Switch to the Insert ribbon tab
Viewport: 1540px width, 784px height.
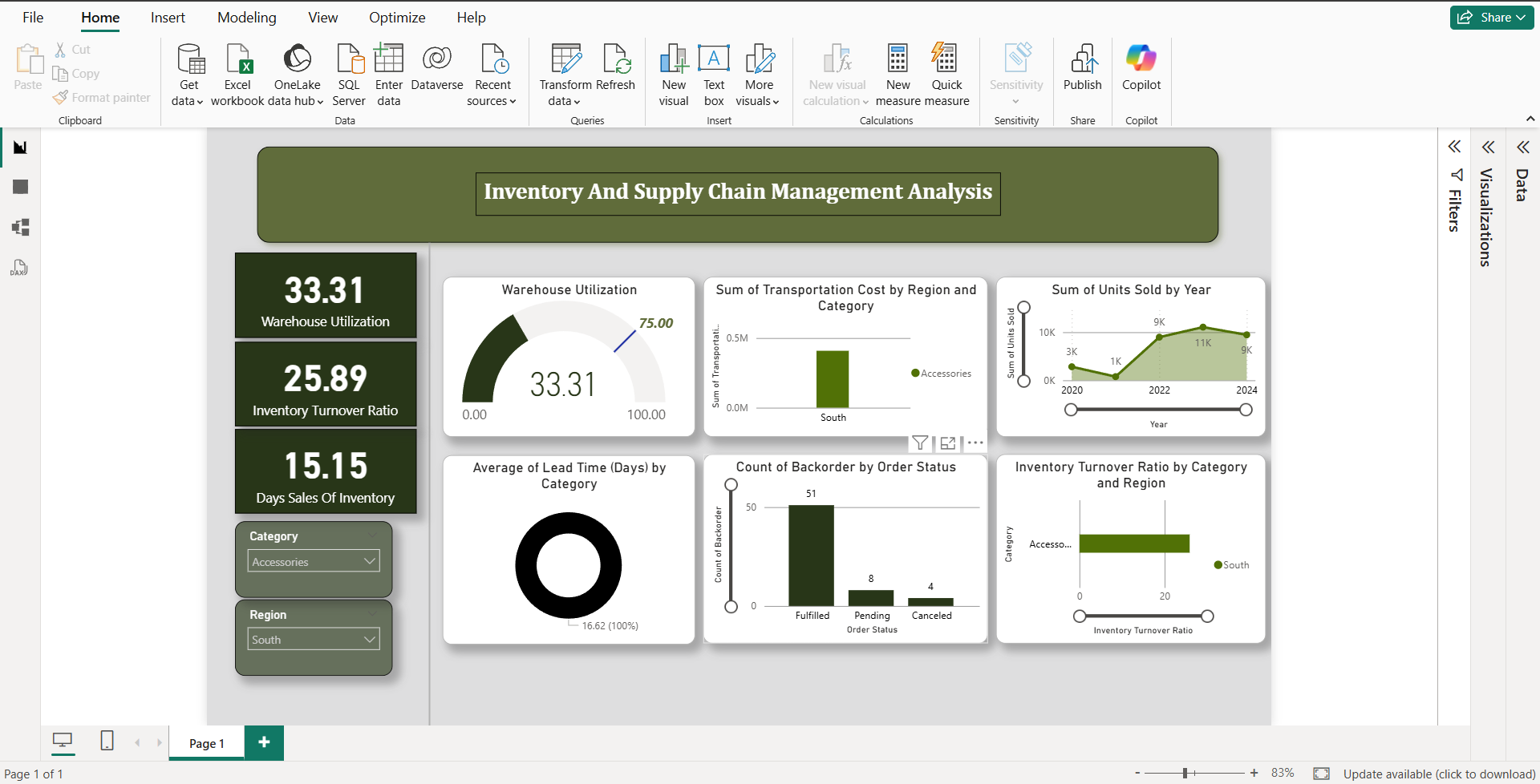168,18
